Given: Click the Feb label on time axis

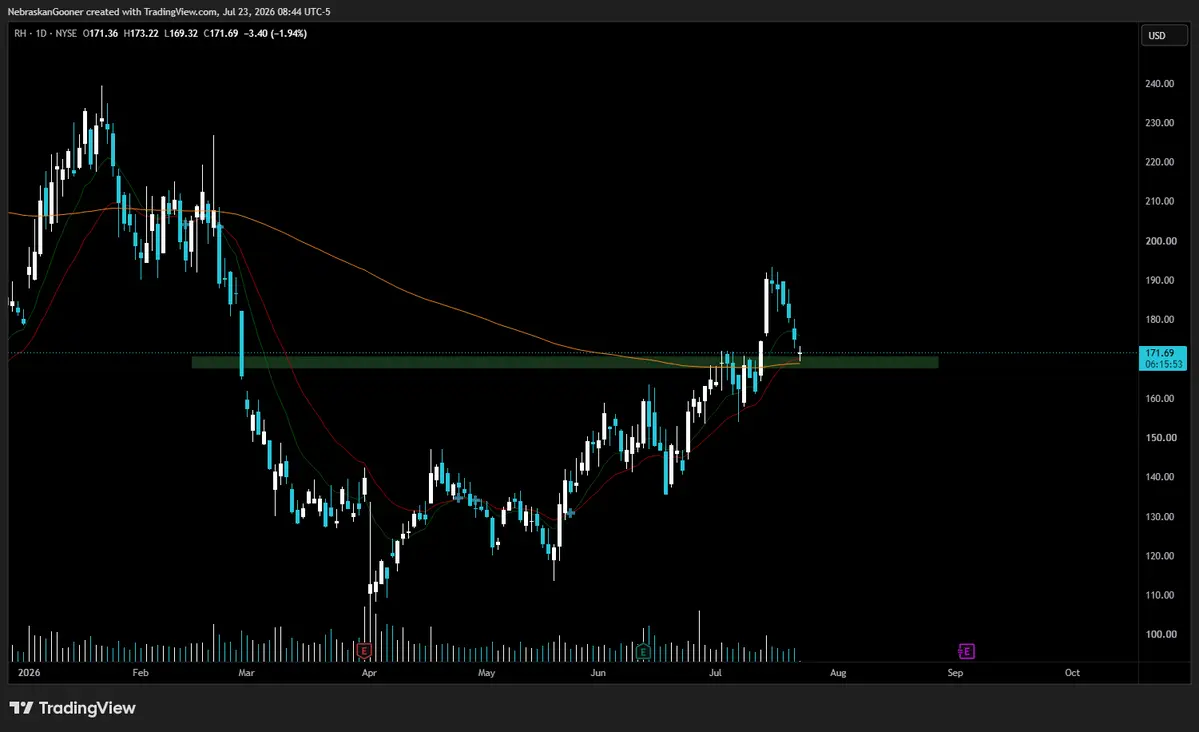Looking at the screenshot, I should (140, 673).
